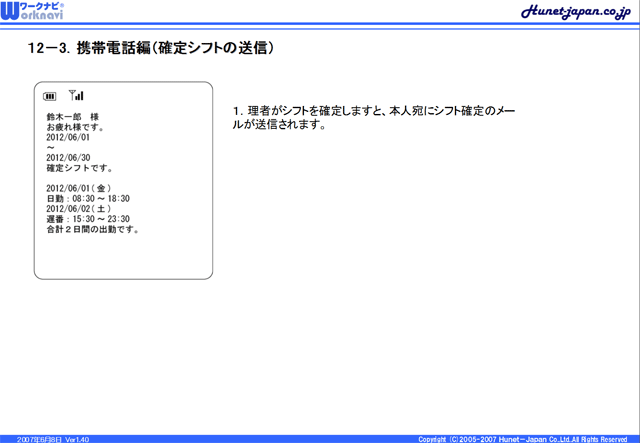Screen dimensions: 640x443
Task: Select the heading 12-3. 携帯電話編
Action: click(x=151, y=48)
